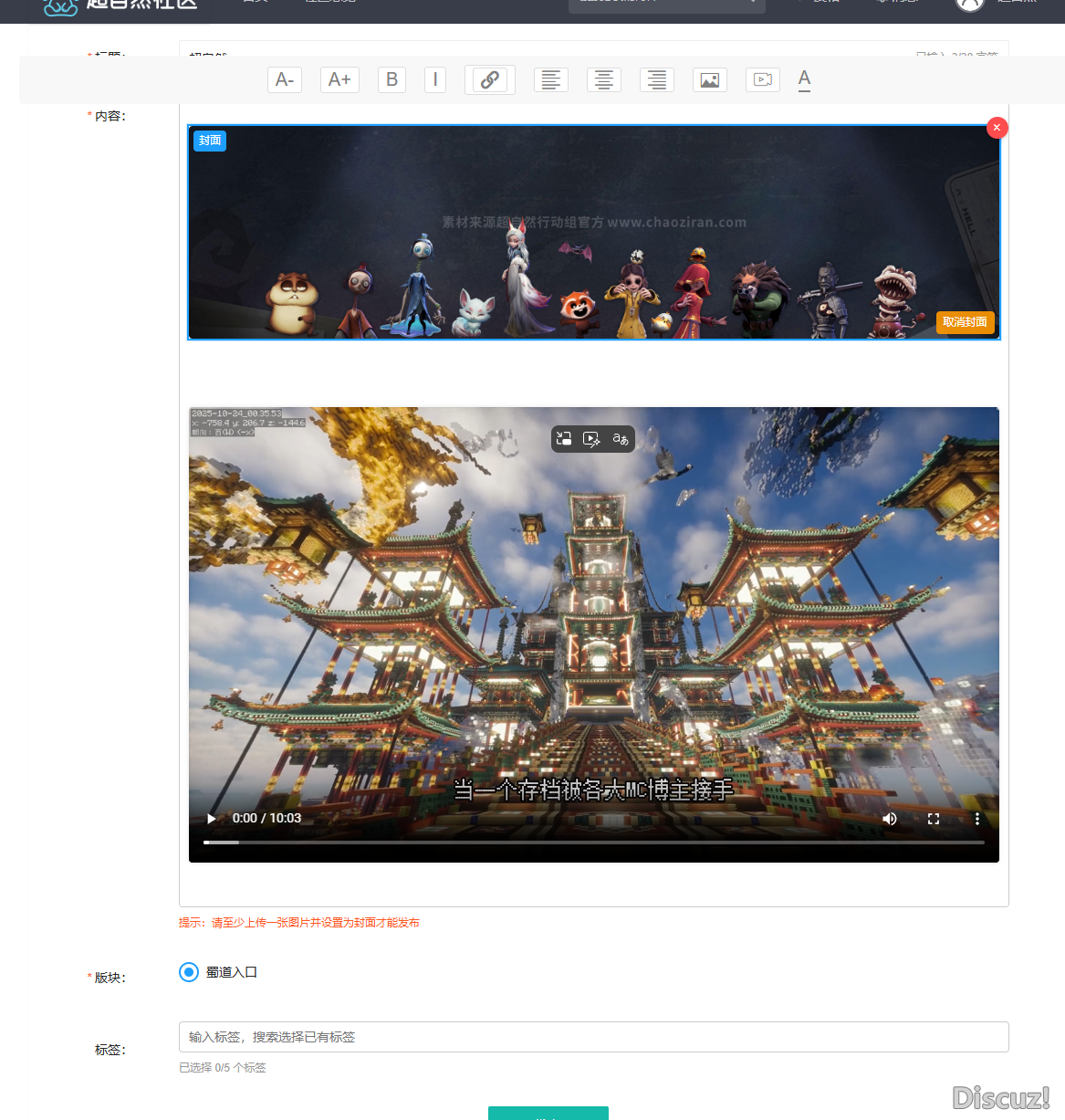
Task: Toggle italic formatting
Action: click(435, 80)
